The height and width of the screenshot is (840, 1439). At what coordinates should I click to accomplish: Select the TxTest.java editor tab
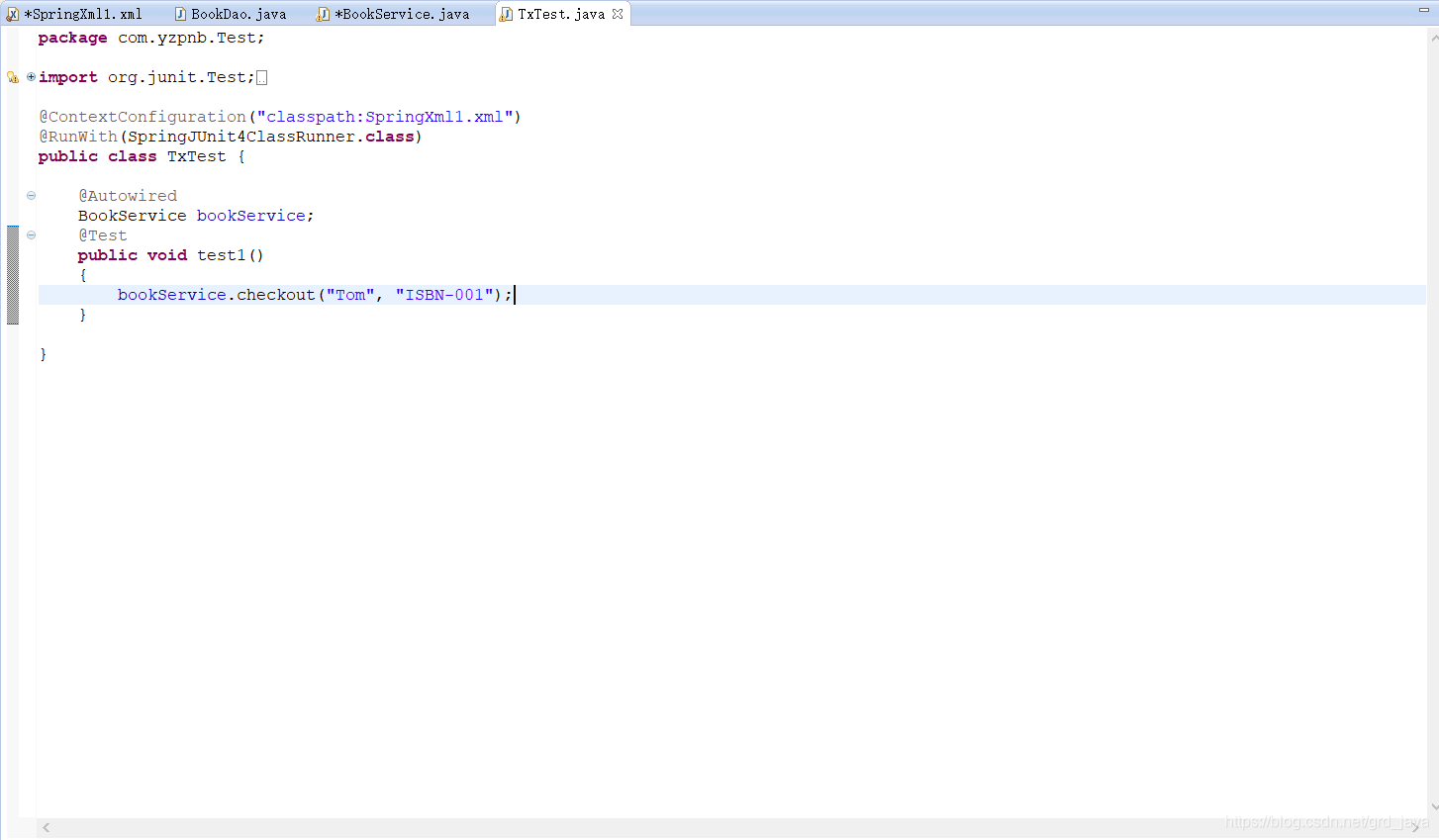click(x=561, y=14)
